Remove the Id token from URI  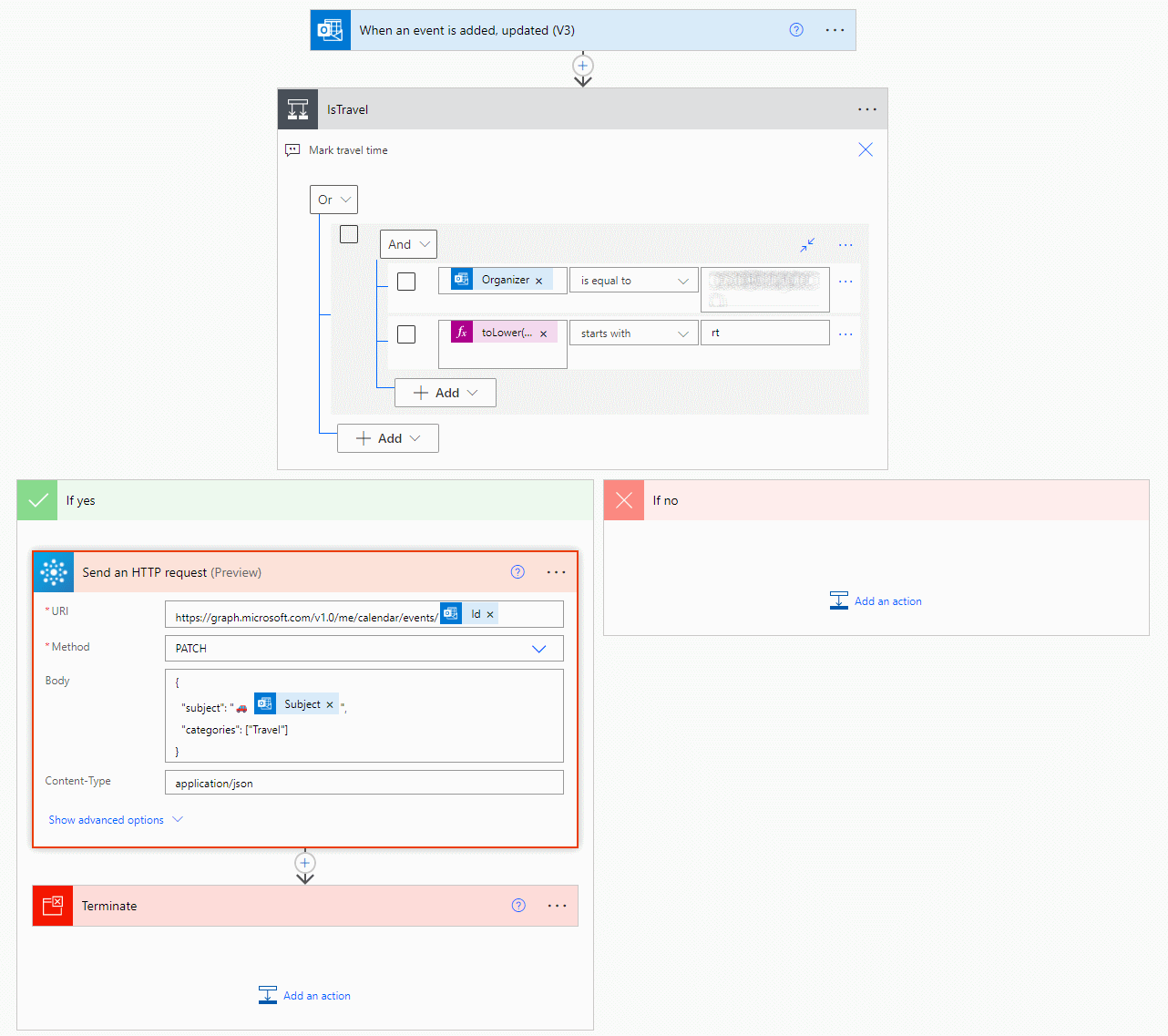click(490, 615)
